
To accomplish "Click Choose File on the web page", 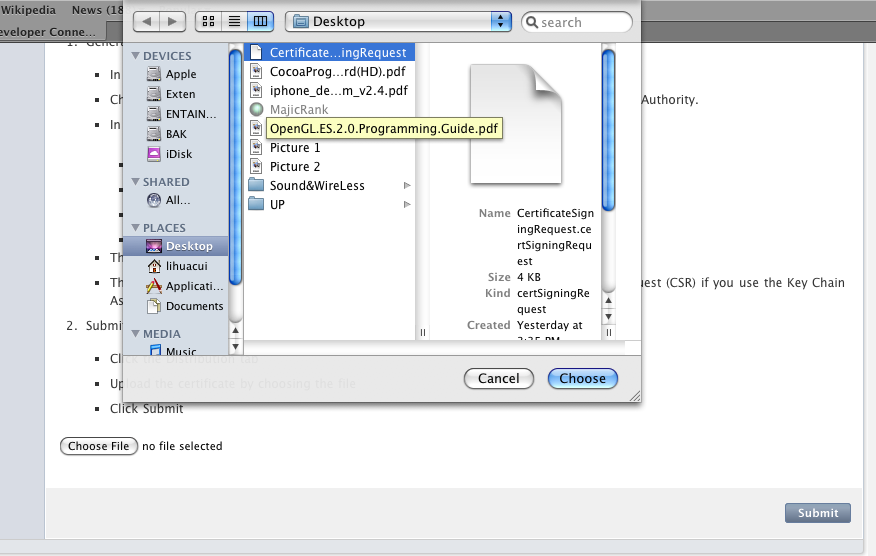I will tap(99, 446).
